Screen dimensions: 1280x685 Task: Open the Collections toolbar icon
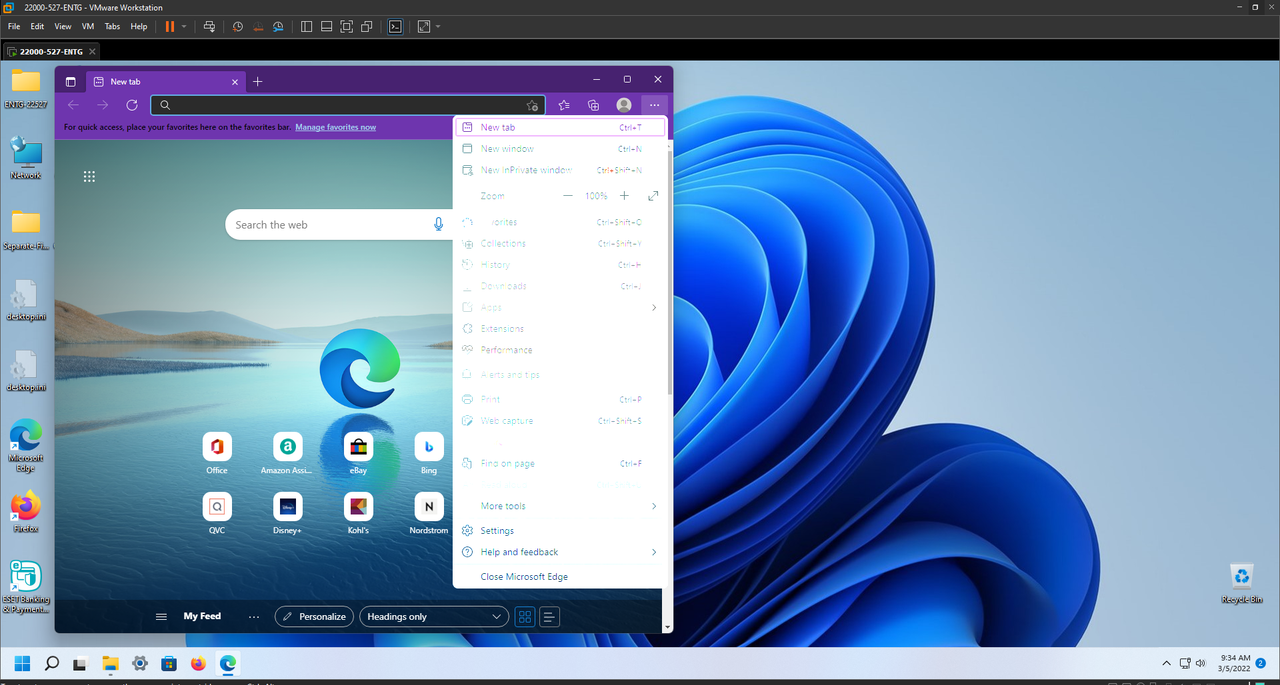(x=593, y=104)
